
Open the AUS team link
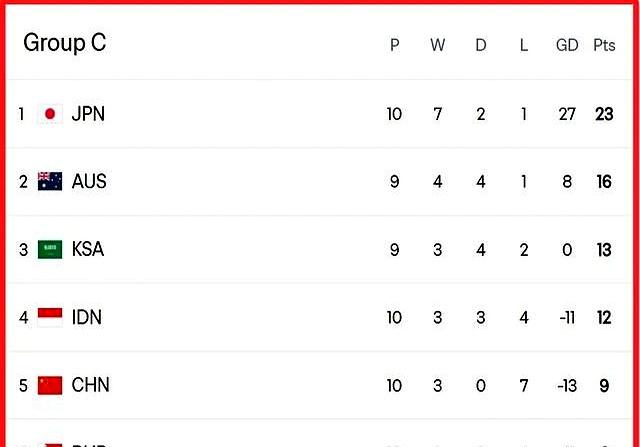tap(89, 181)
